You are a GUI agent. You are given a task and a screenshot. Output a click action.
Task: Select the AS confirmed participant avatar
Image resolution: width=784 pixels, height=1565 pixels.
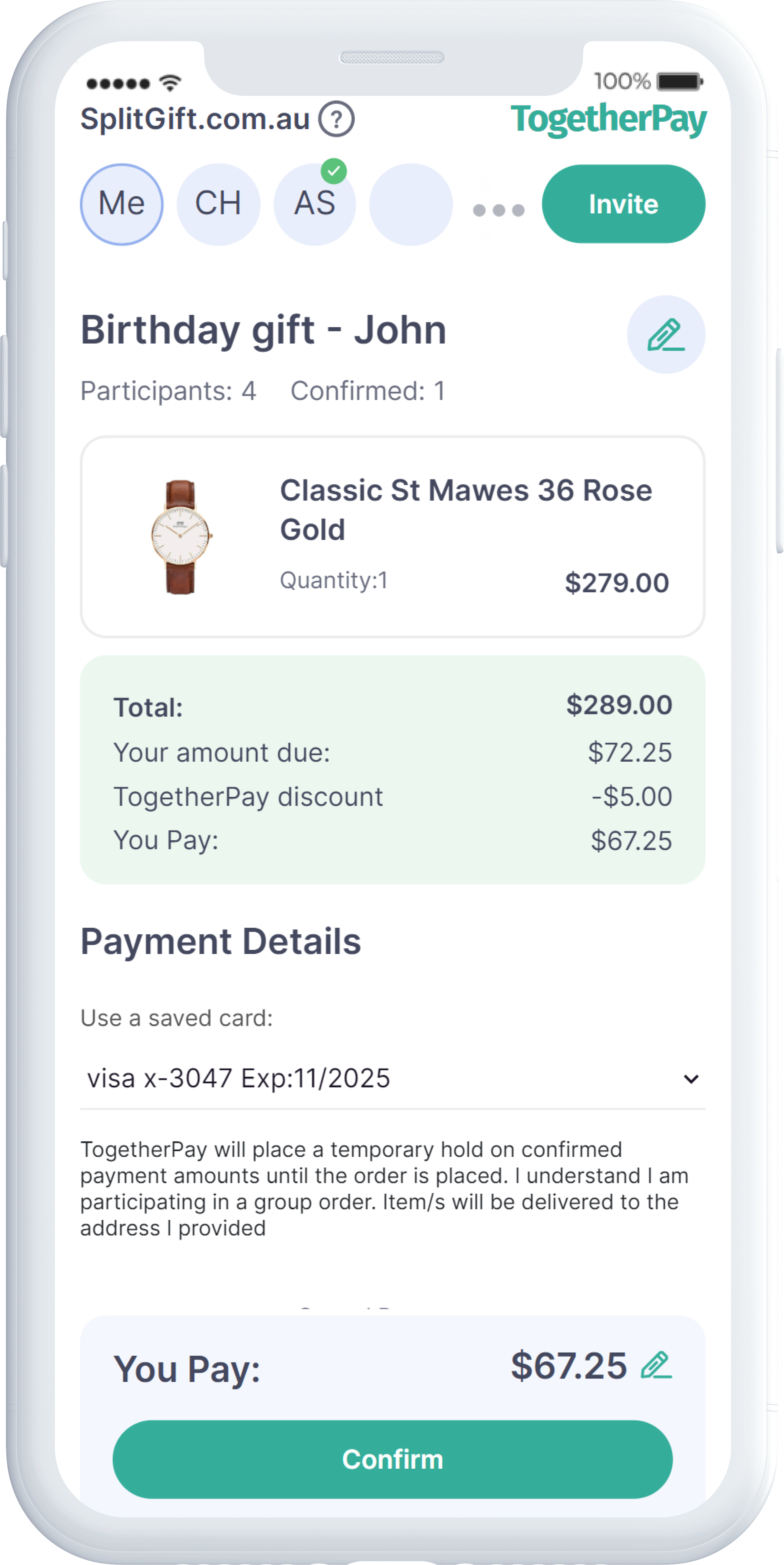click(x=315, y=204)
